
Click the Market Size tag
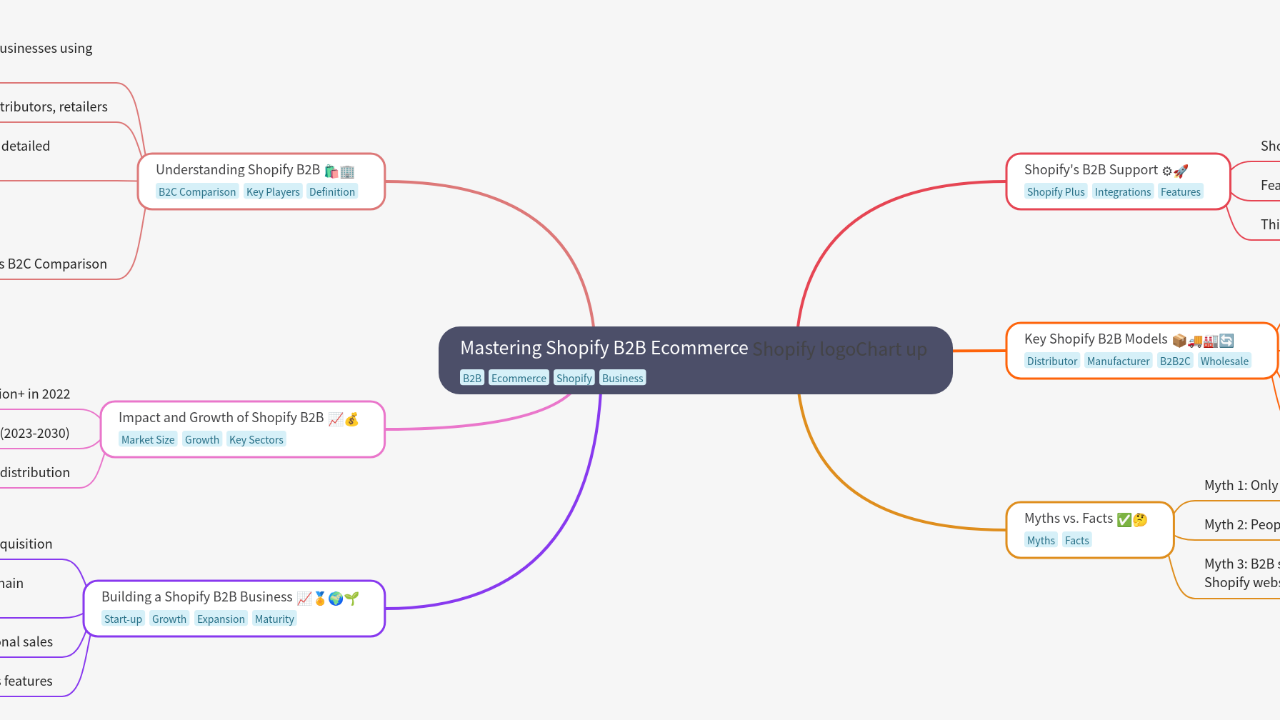click(x=148, y=440)
